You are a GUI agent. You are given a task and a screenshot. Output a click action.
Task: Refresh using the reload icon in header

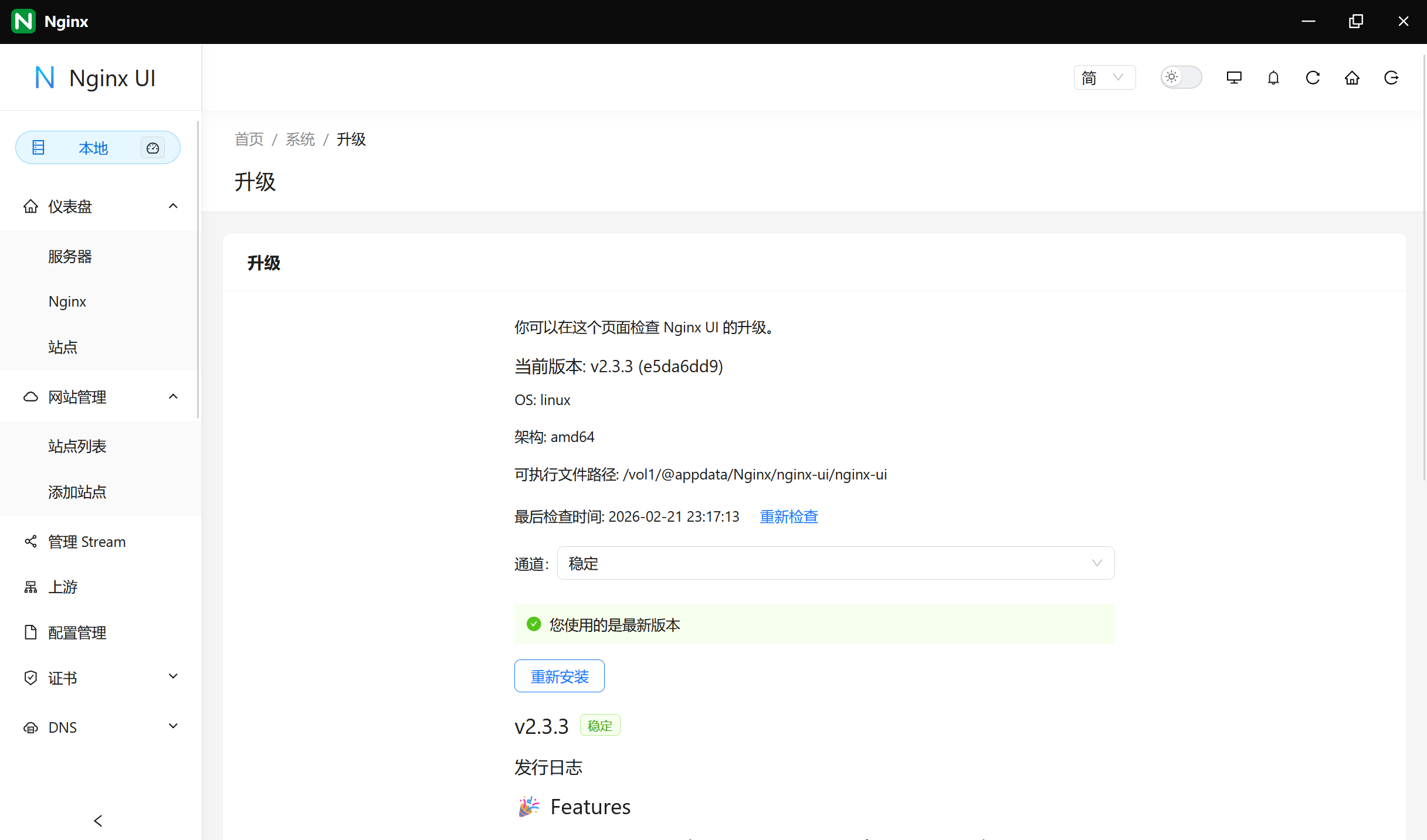coord(1313,77)
